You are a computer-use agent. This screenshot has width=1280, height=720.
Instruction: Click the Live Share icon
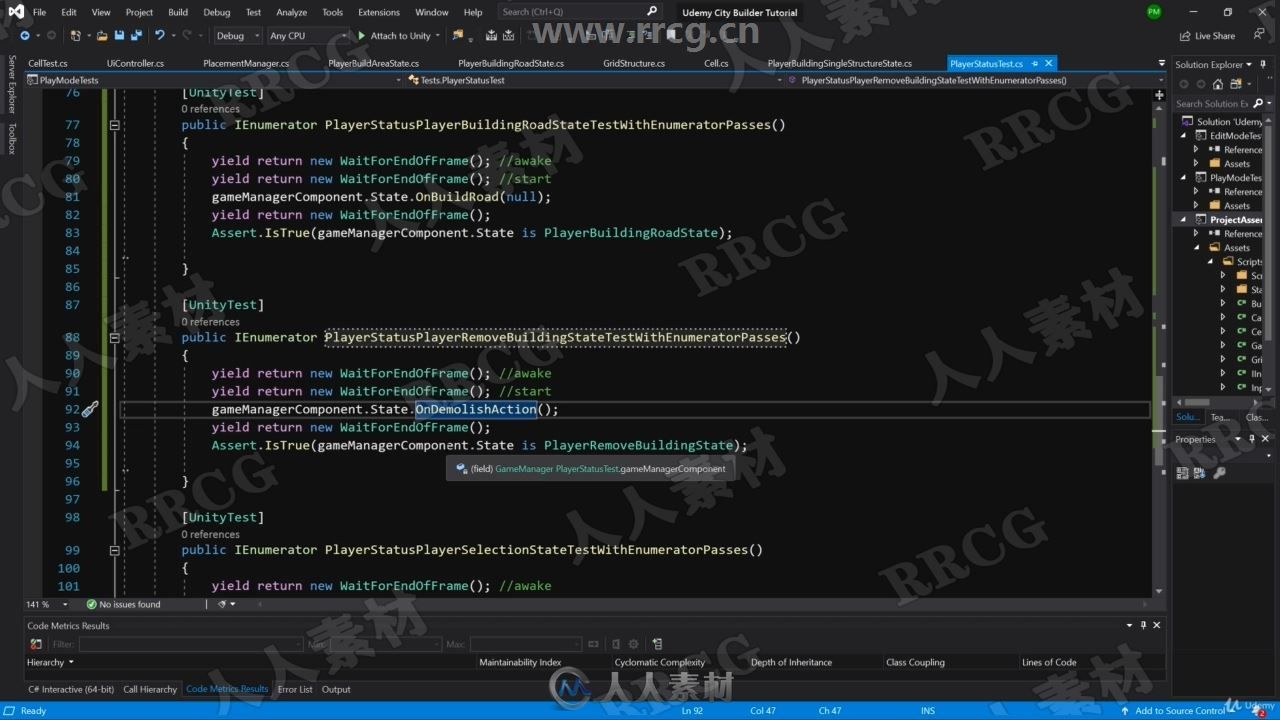[1185, 36]
